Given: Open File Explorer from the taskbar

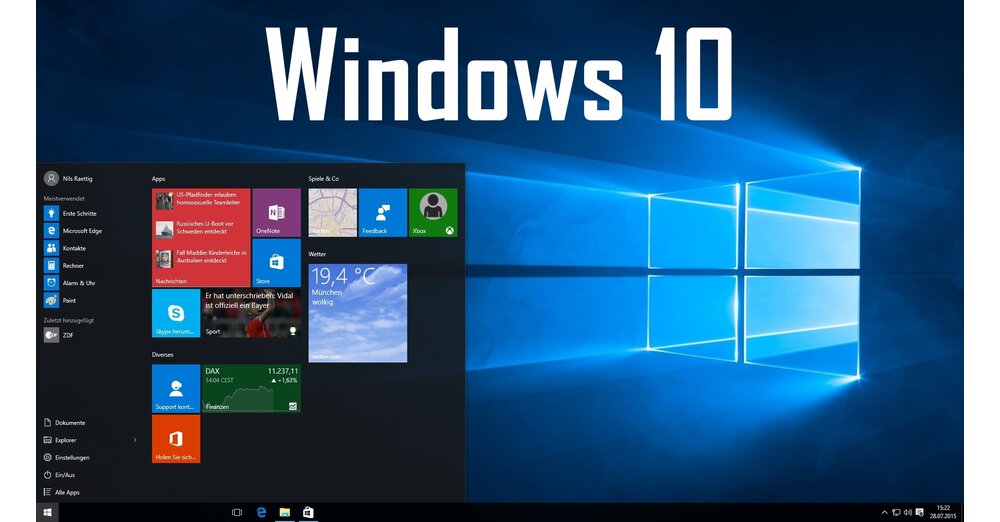Looking at the screenshot, I should 284,512.
